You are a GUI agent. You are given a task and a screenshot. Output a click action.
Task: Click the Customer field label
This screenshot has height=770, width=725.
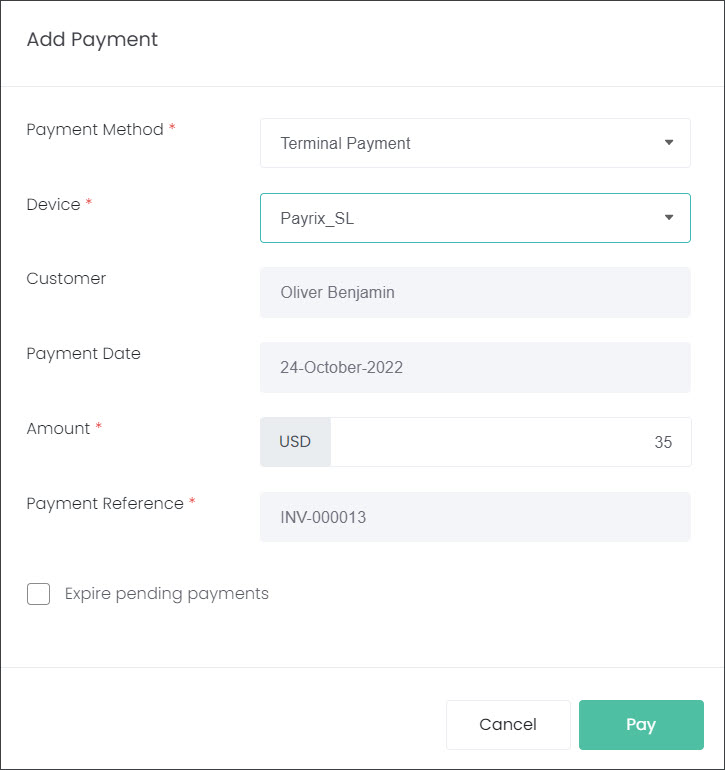[x=66, y=279]
